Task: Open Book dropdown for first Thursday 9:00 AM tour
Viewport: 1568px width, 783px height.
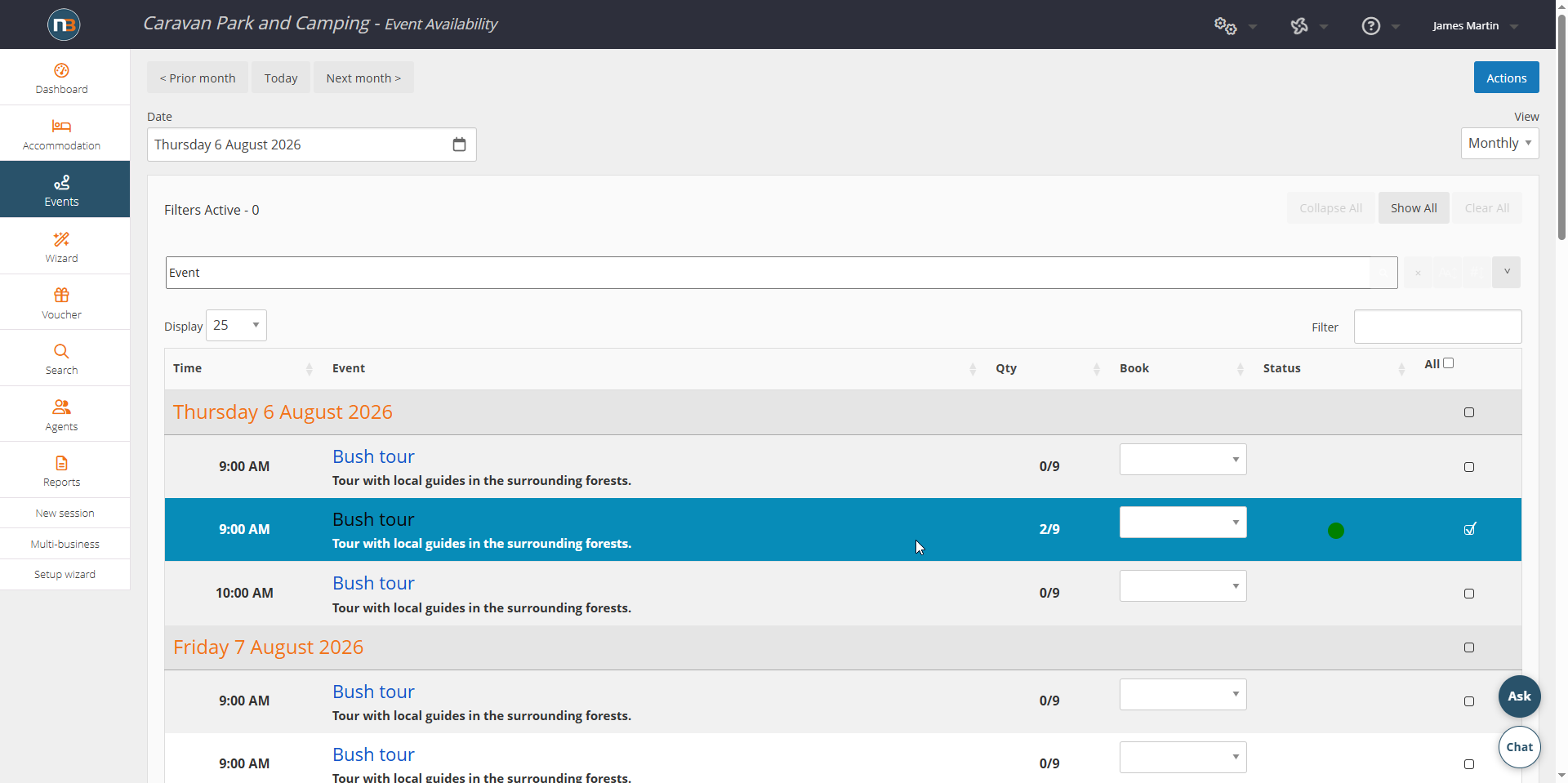Action: [1183, 460]
